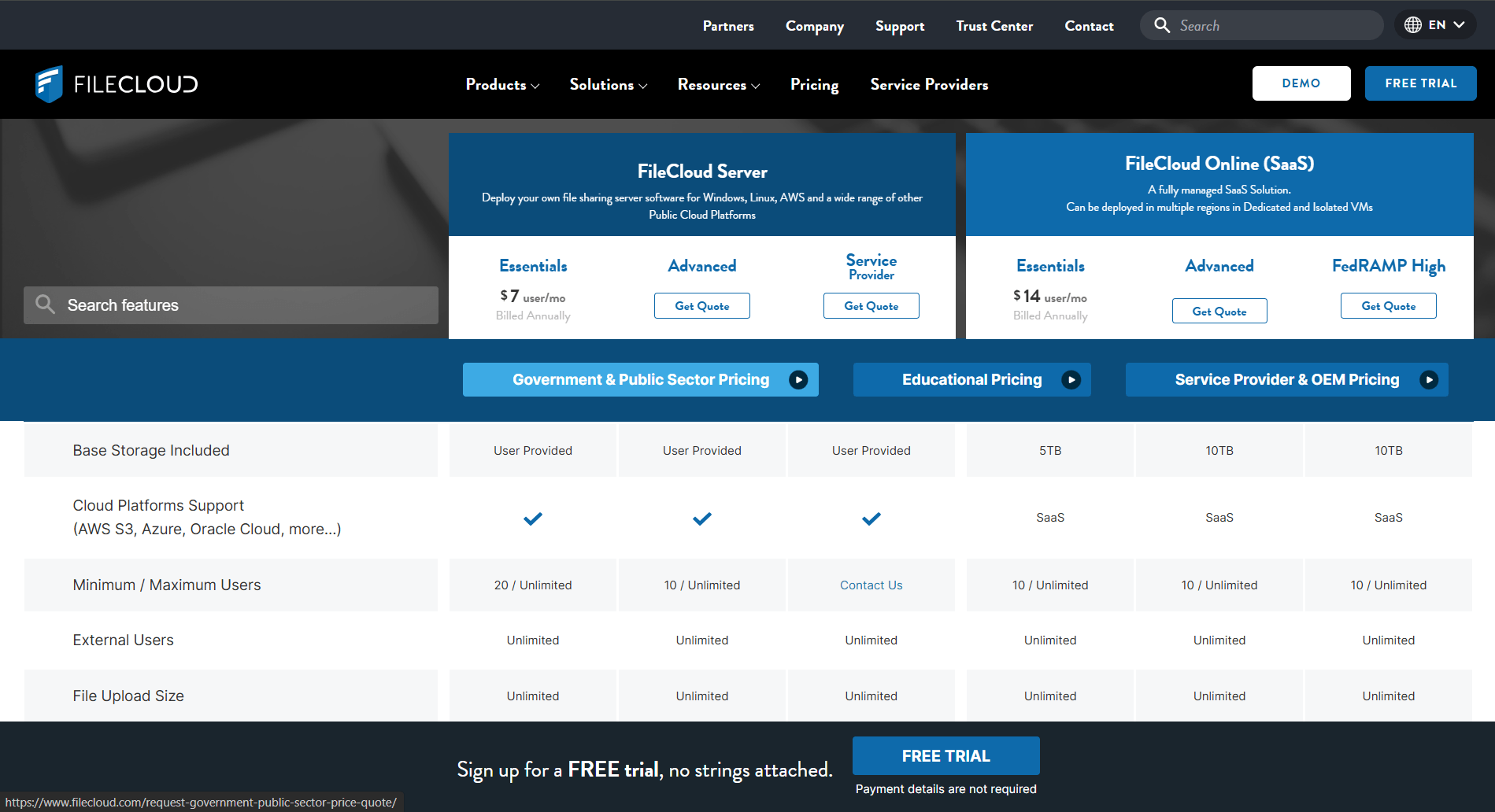
Task: Click the FREE TRIAL button in header
Action: [x=1420, y=83]
